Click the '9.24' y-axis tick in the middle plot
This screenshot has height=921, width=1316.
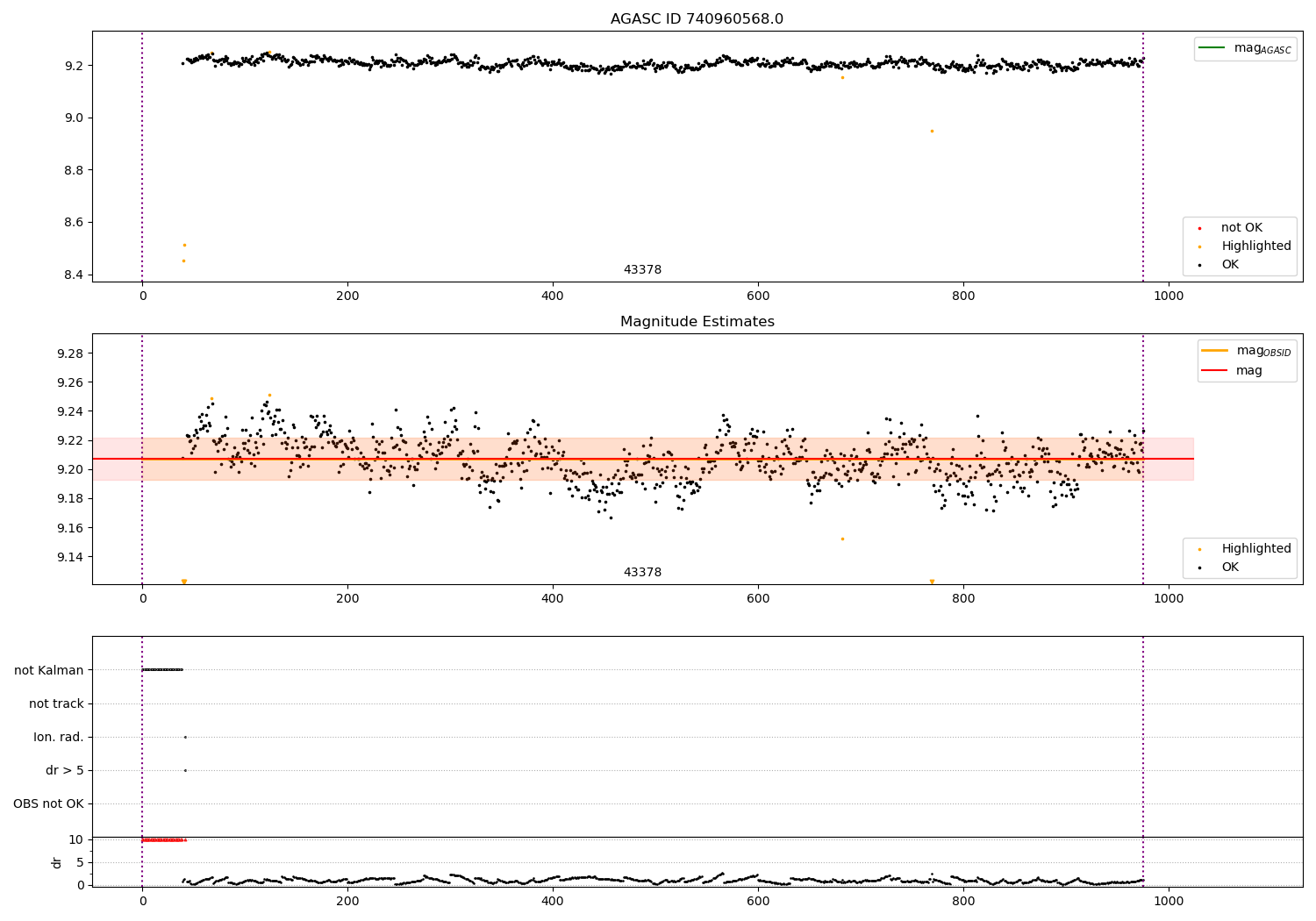70,412
